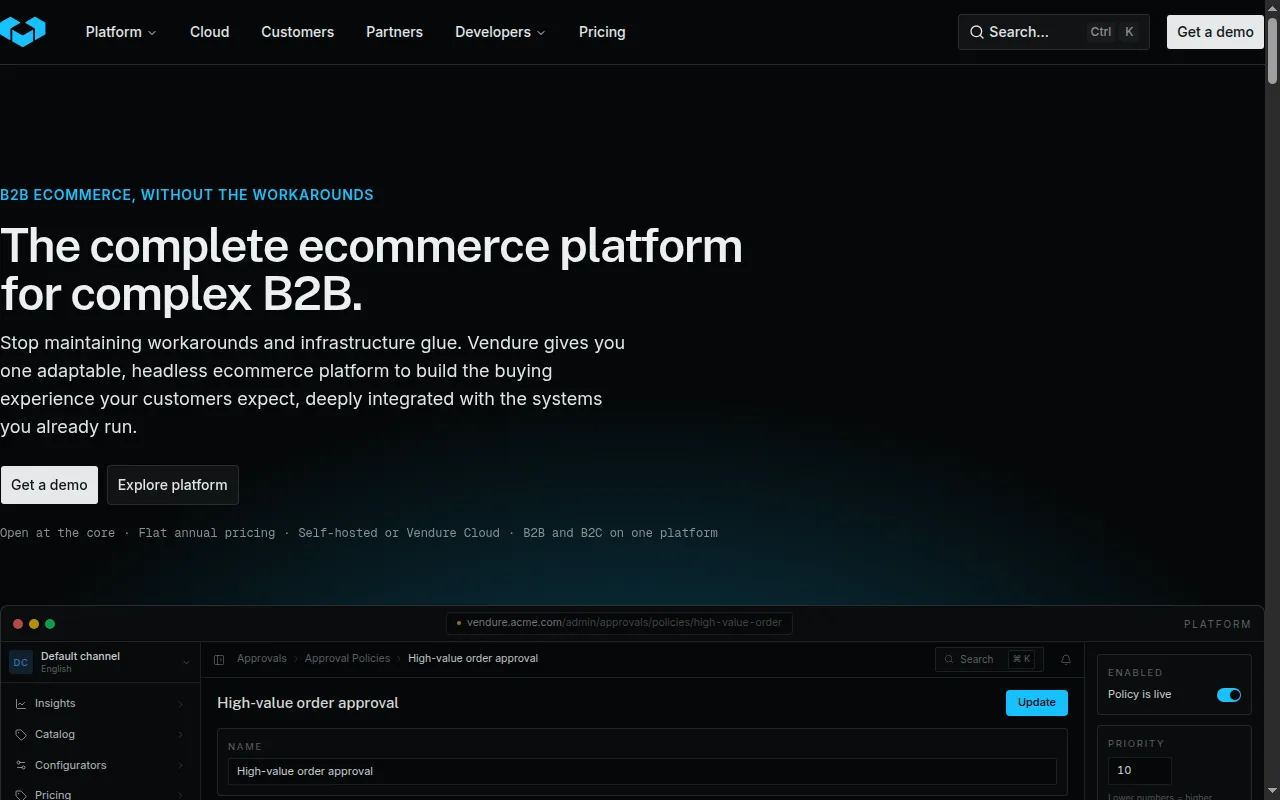Image resolution: width=1280 pixels, height=800 pixels.
Task: Click the Approvals breadcrumb
Action: 262,659
